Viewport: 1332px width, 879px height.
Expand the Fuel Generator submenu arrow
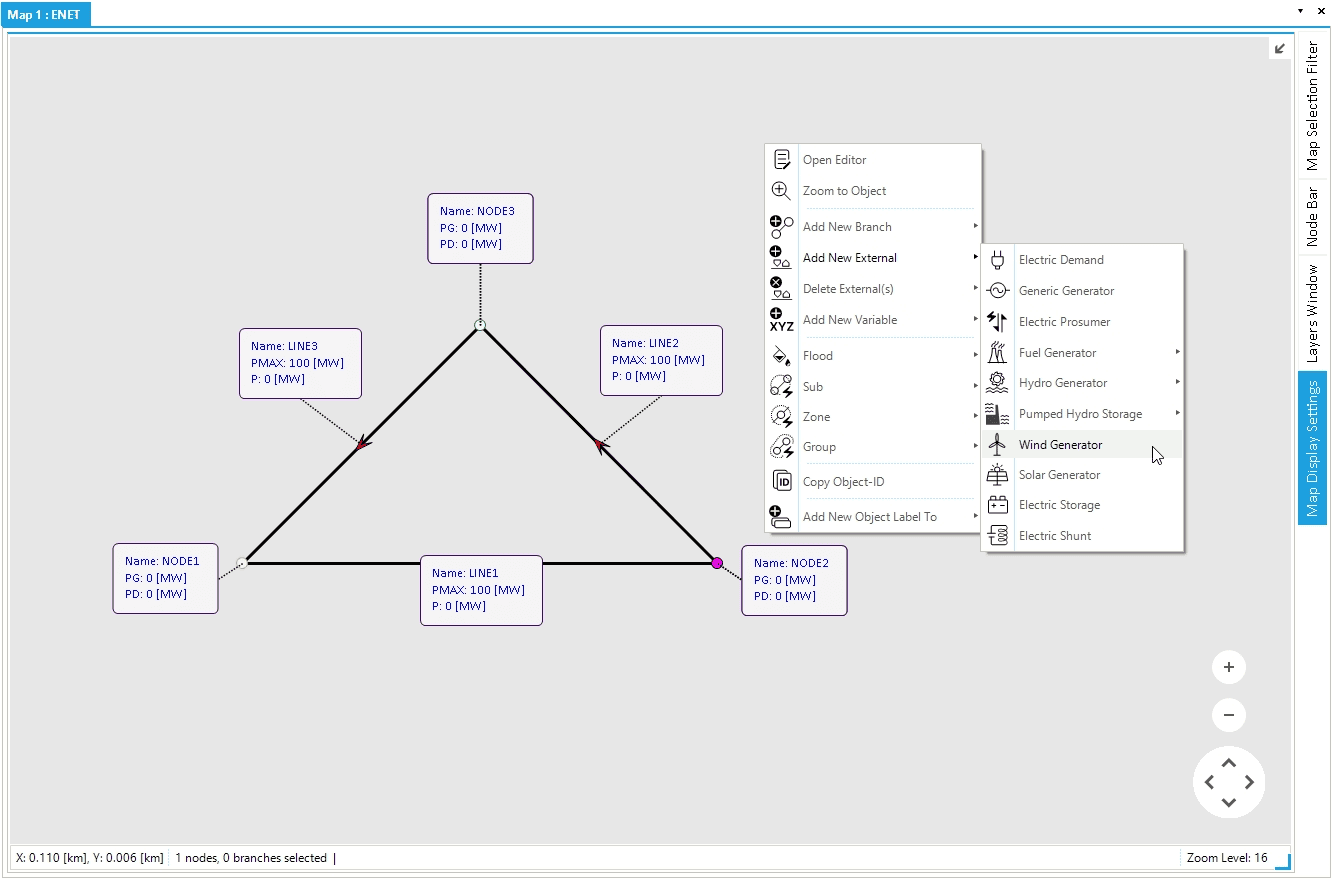point(1177,352)
